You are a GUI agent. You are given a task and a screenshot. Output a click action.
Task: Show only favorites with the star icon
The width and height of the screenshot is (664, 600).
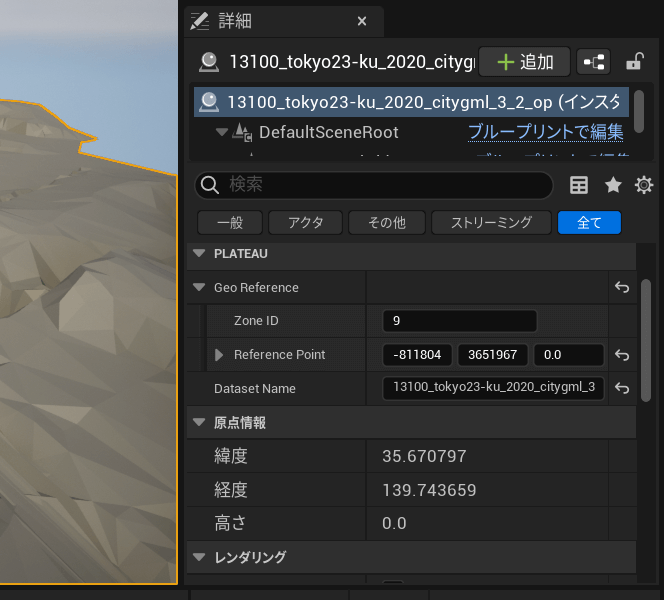612,185
